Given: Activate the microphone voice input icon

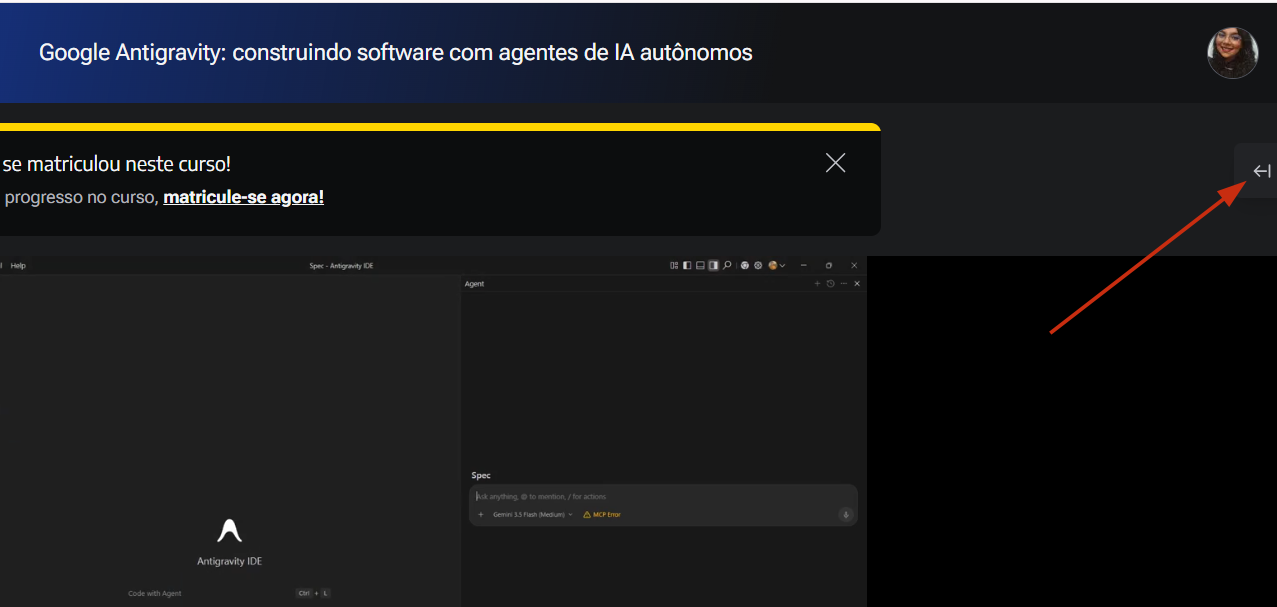Looking at the screenshot, I should pyautogui.click(x=846, y=515).
